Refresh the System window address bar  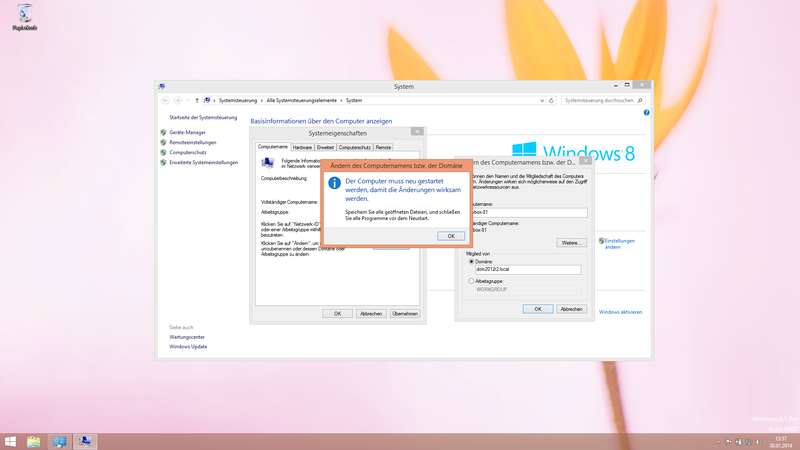(551, 101)
